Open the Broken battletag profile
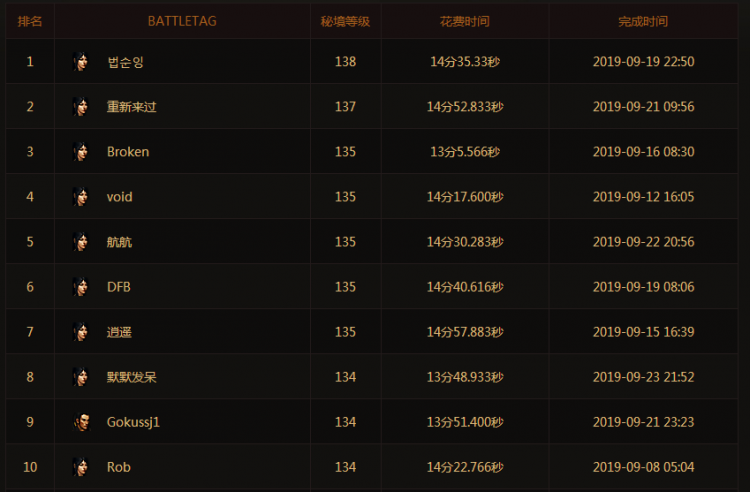This screenshot has height=492, width=750. coord(128,152)
